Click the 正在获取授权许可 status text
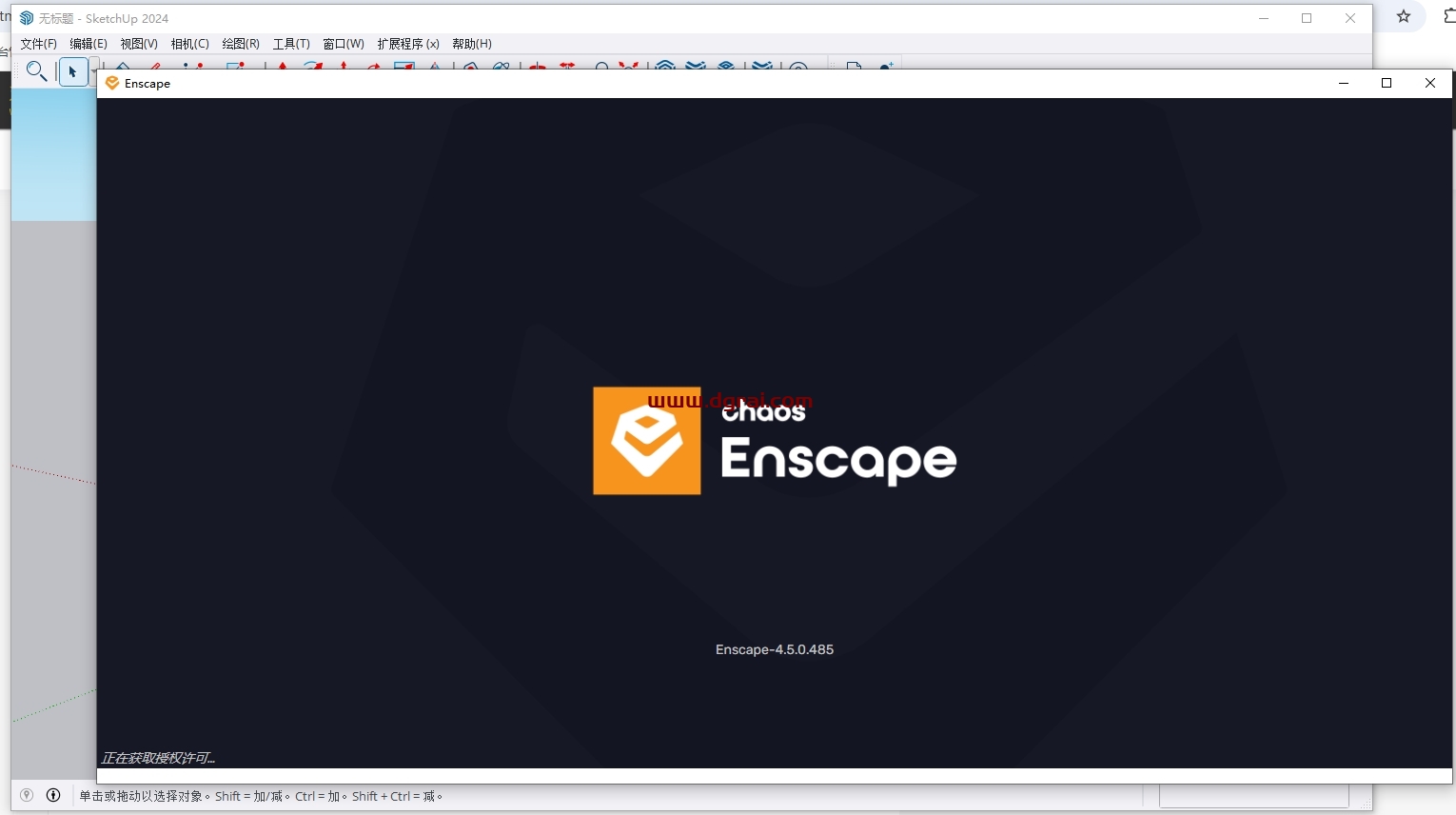 coord(158,758)
